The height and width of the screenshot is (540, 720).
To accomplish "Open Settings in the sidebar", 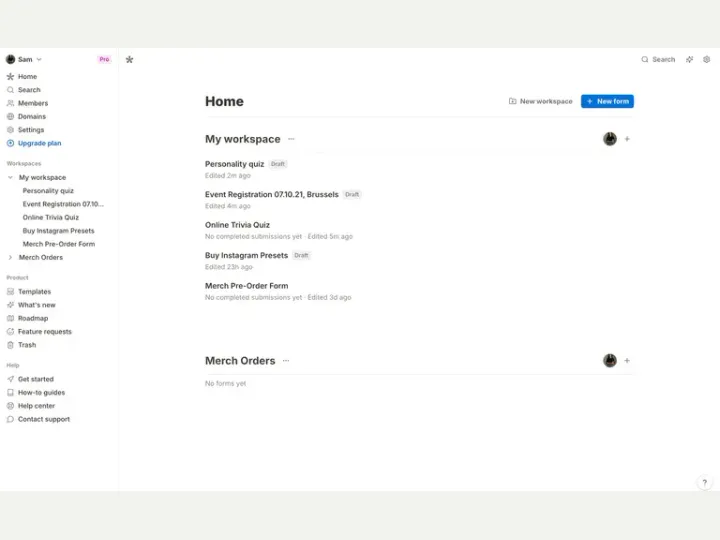I will pyautogui.click(x=31, y=129).
